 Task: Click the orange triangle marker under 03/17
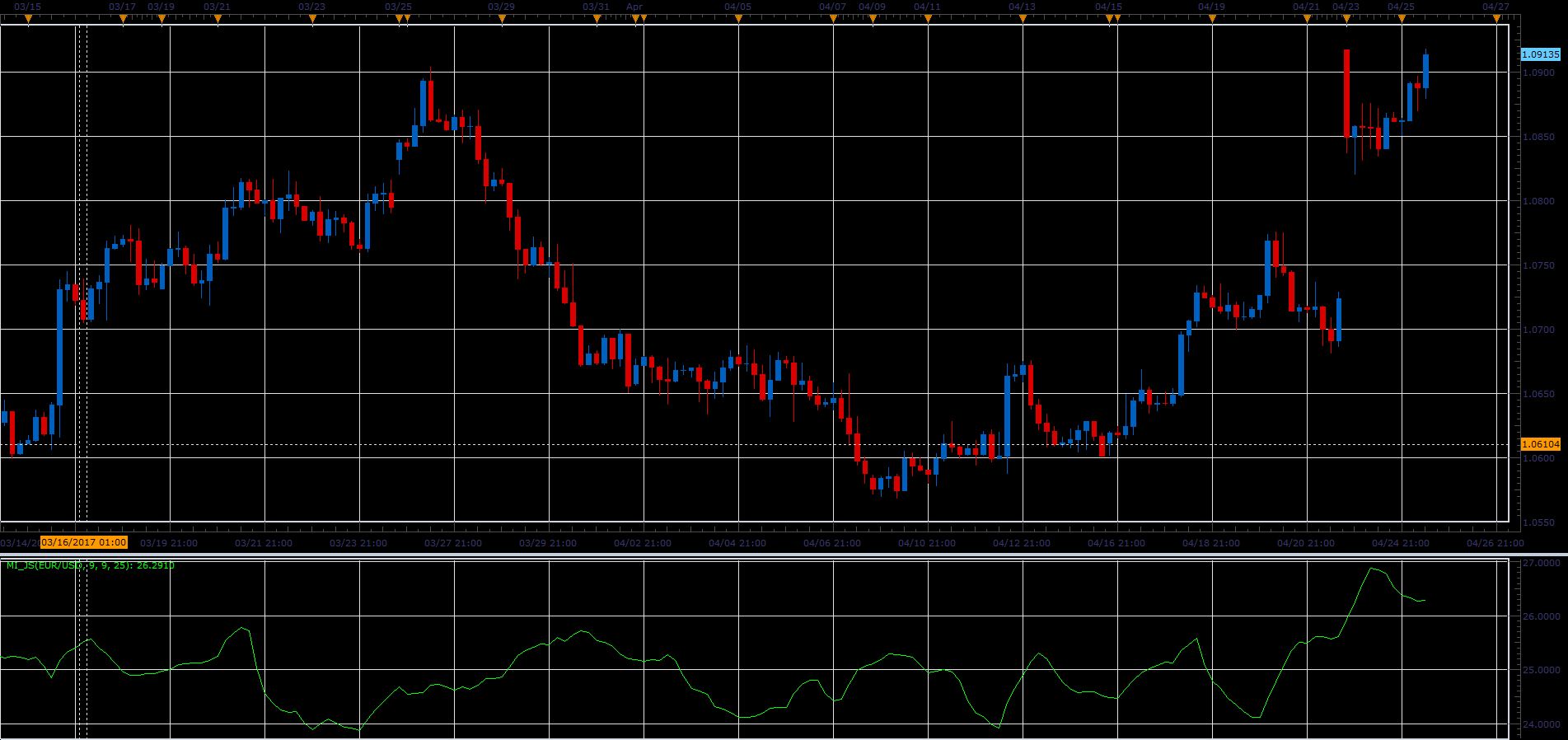123,19
